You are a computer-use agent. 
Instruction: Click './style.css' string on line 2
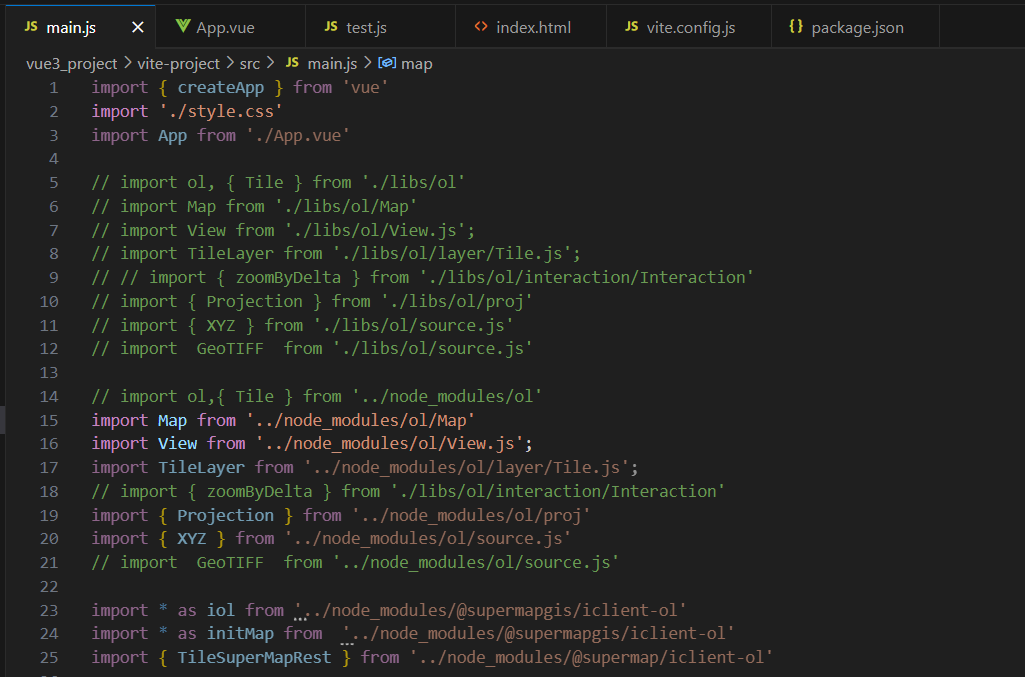click(221, 112)
